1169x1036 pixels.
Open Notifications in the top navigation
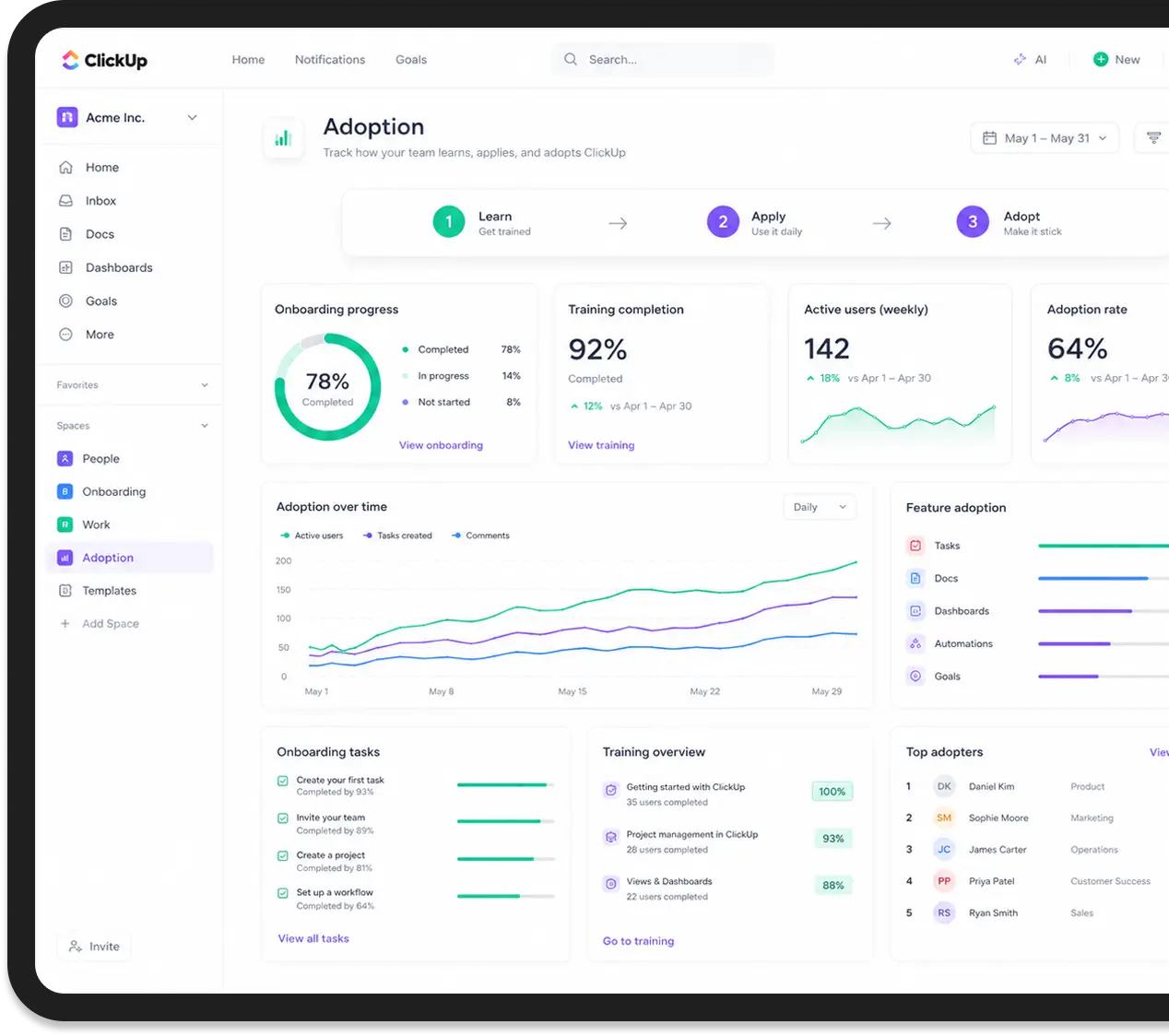[x=330, y=59]
